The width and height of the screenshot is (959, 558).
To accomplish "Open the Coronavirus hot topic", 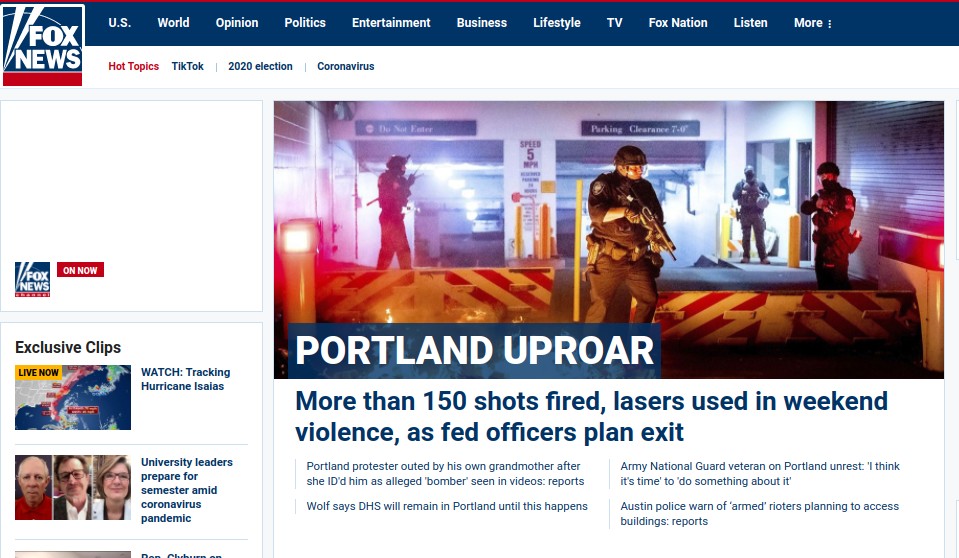I will (345, 67).
